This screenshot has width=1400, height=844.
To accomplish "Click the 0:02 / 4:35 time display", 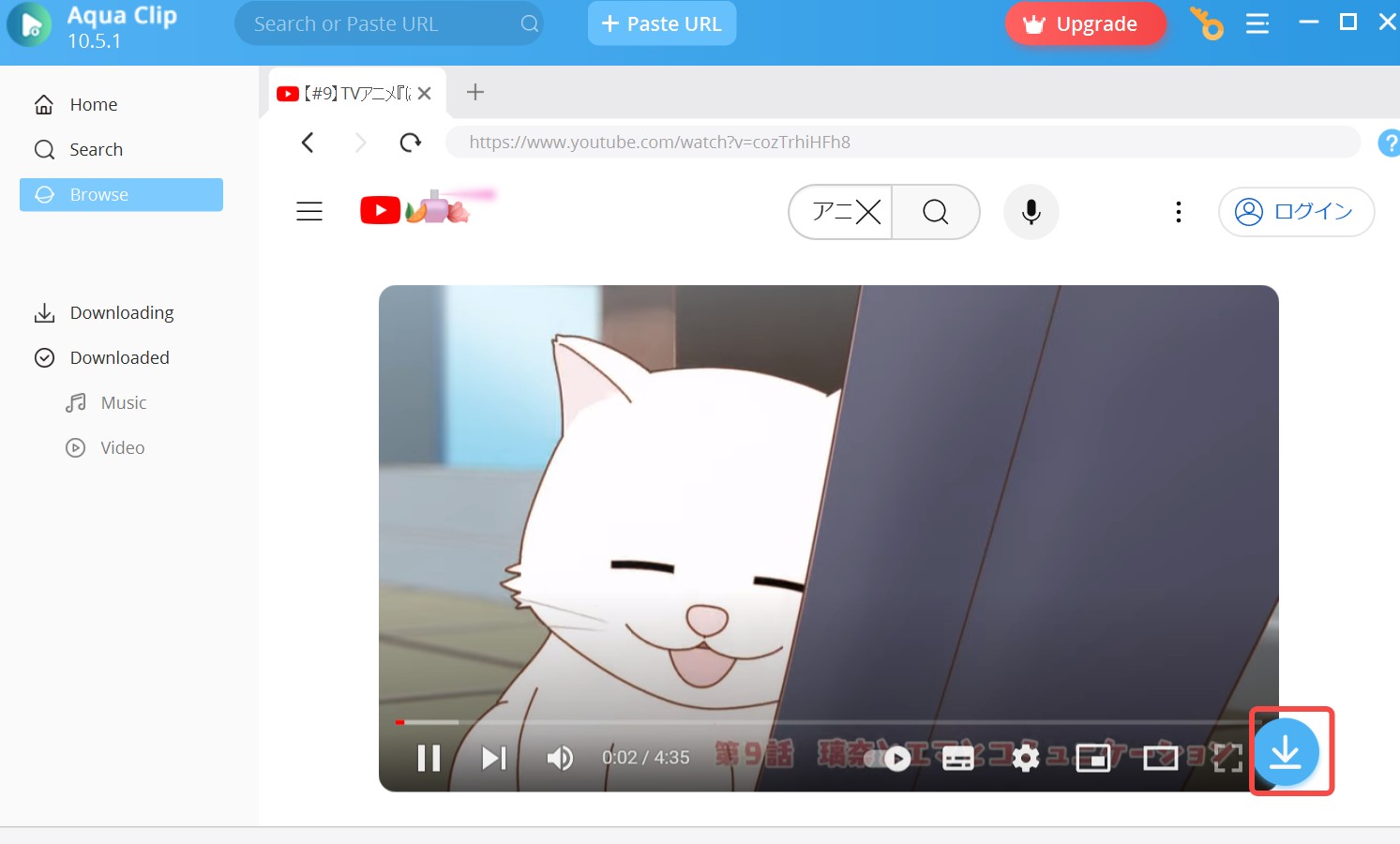I will (645, 758).
